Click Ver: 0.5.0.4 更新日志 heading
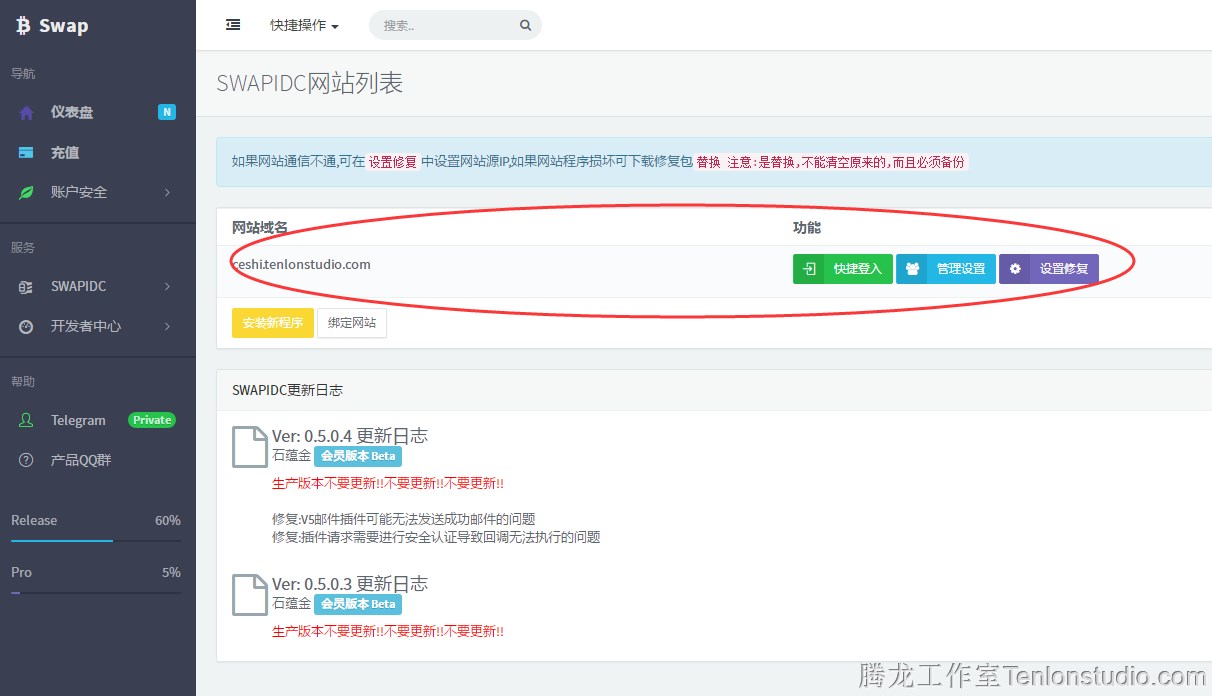The image size is (1212, 696). pos(350,436)
